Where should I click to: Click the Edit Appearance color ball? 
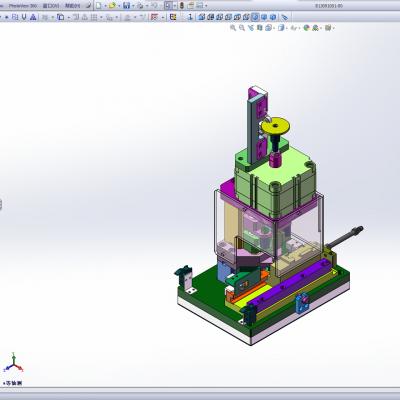pyautogui.click(x=306, y=28)
